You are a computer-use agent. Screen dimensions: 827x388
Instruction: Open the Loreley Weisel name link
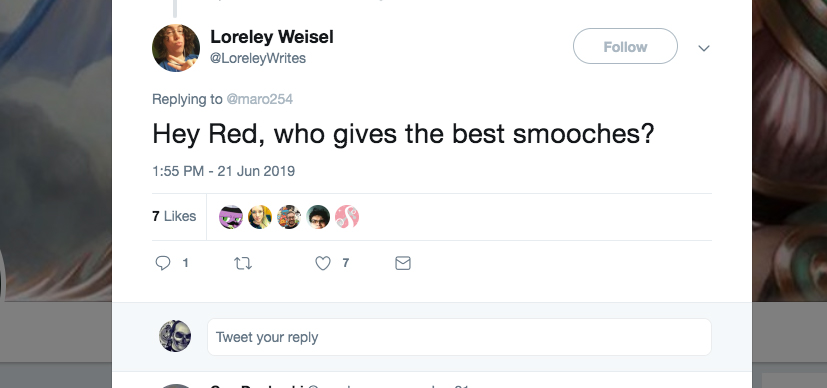coord(272,37)
